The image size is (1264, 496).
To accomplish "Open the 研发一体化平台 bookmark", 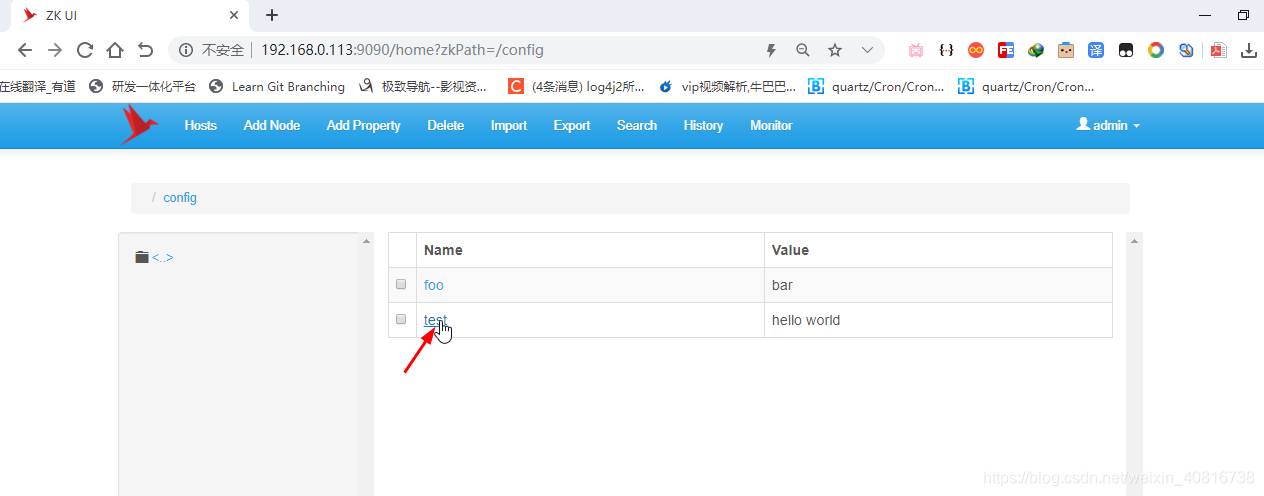I will point(142,87).
